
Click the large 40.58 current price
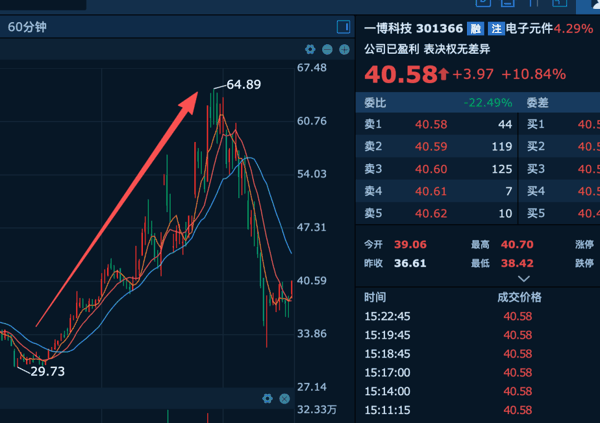pos(401,74)
